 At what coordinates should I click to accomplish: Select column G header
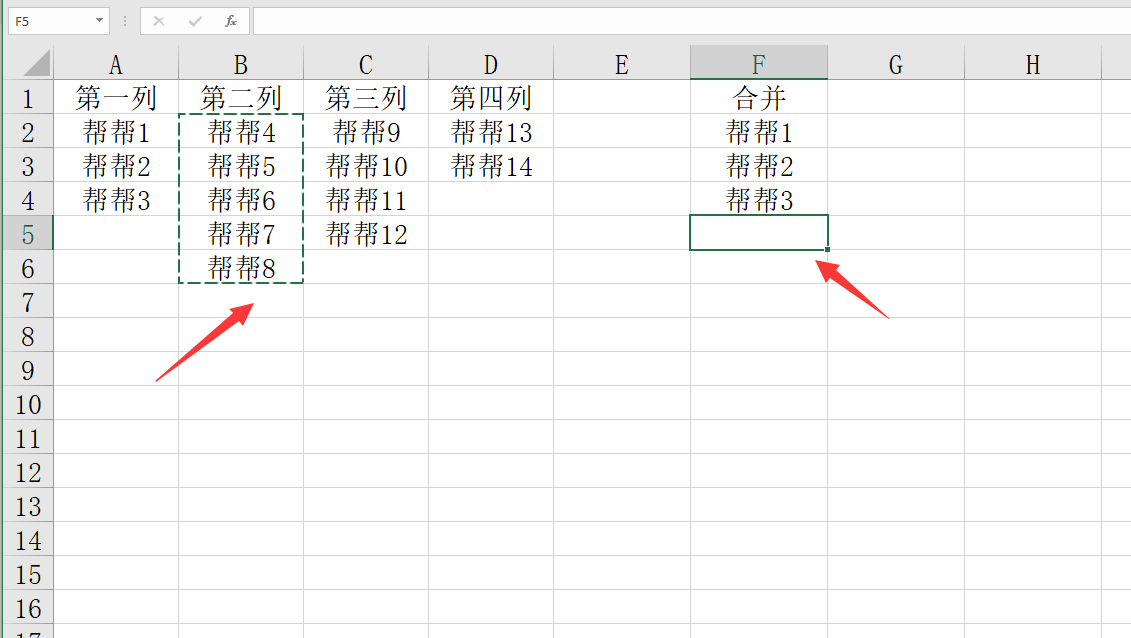[x=896, y=63]
